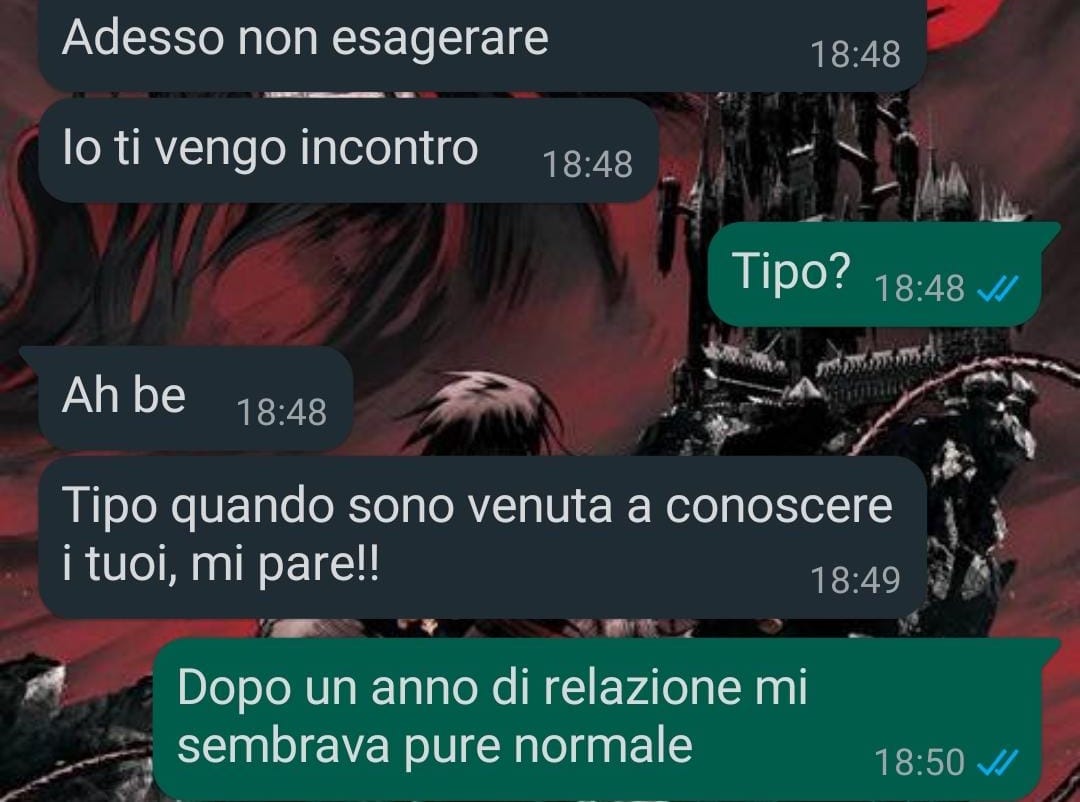This screenshot has height=802, width=1080.
Task: Select the 'Tipo quando sono venuta' message
Action: pyautogui.click(x=482, y=537)
